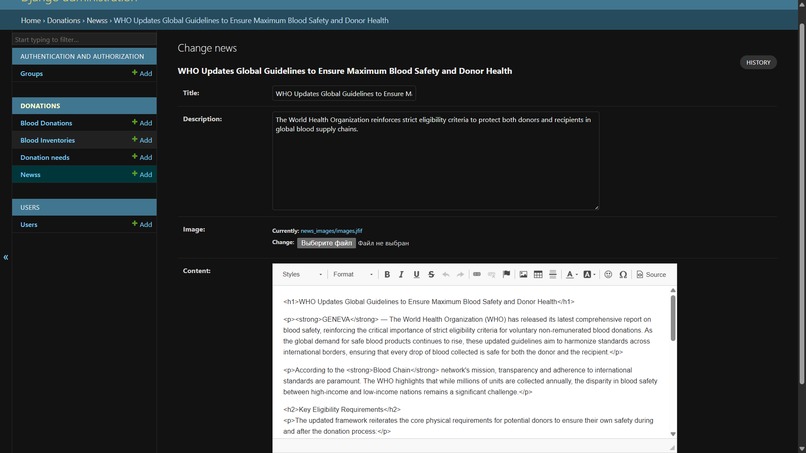806x453 pixels.
Task: Click the unlink icon in editor toolbar
Action: point(491,275)
